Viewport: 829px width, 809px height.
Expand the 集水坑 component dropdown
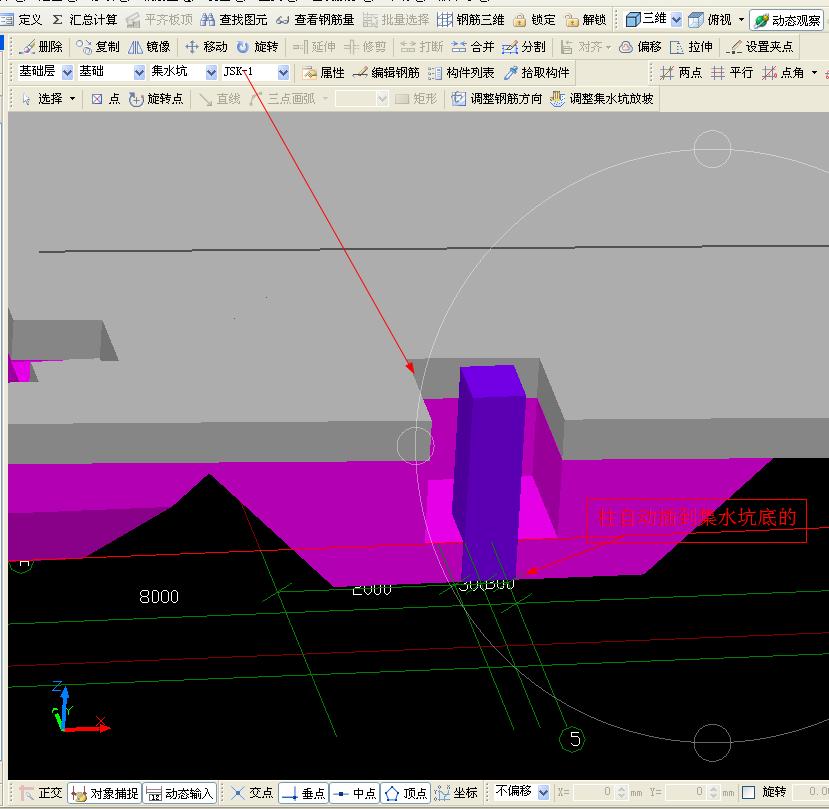click(x=211, y=72)
